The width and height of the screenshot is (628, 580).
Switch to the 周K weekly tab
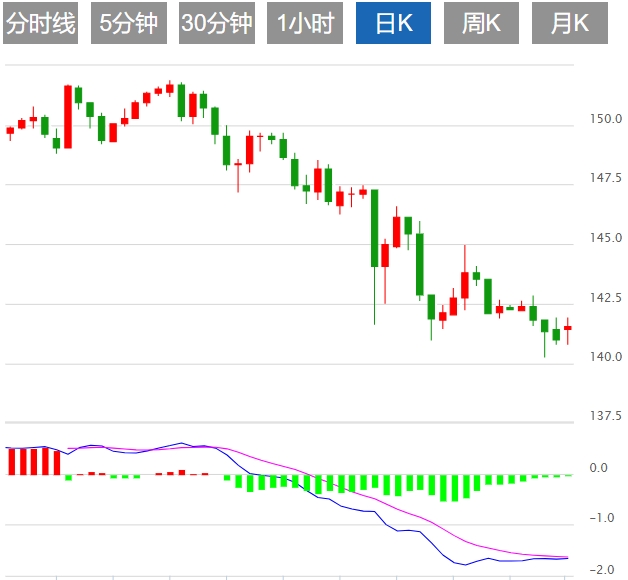[481, 23]
